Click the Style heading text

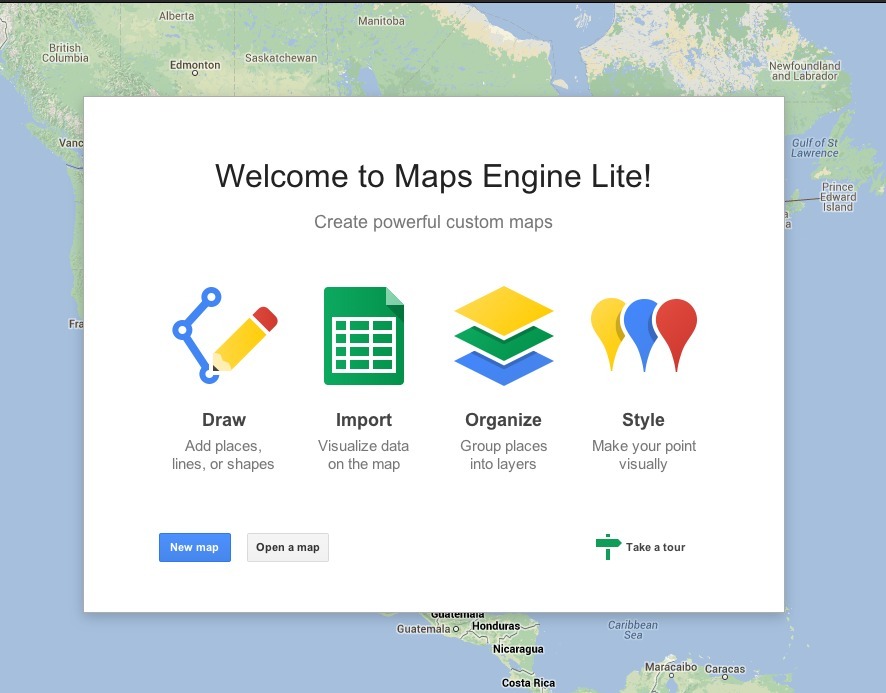(x=643, y=420)
